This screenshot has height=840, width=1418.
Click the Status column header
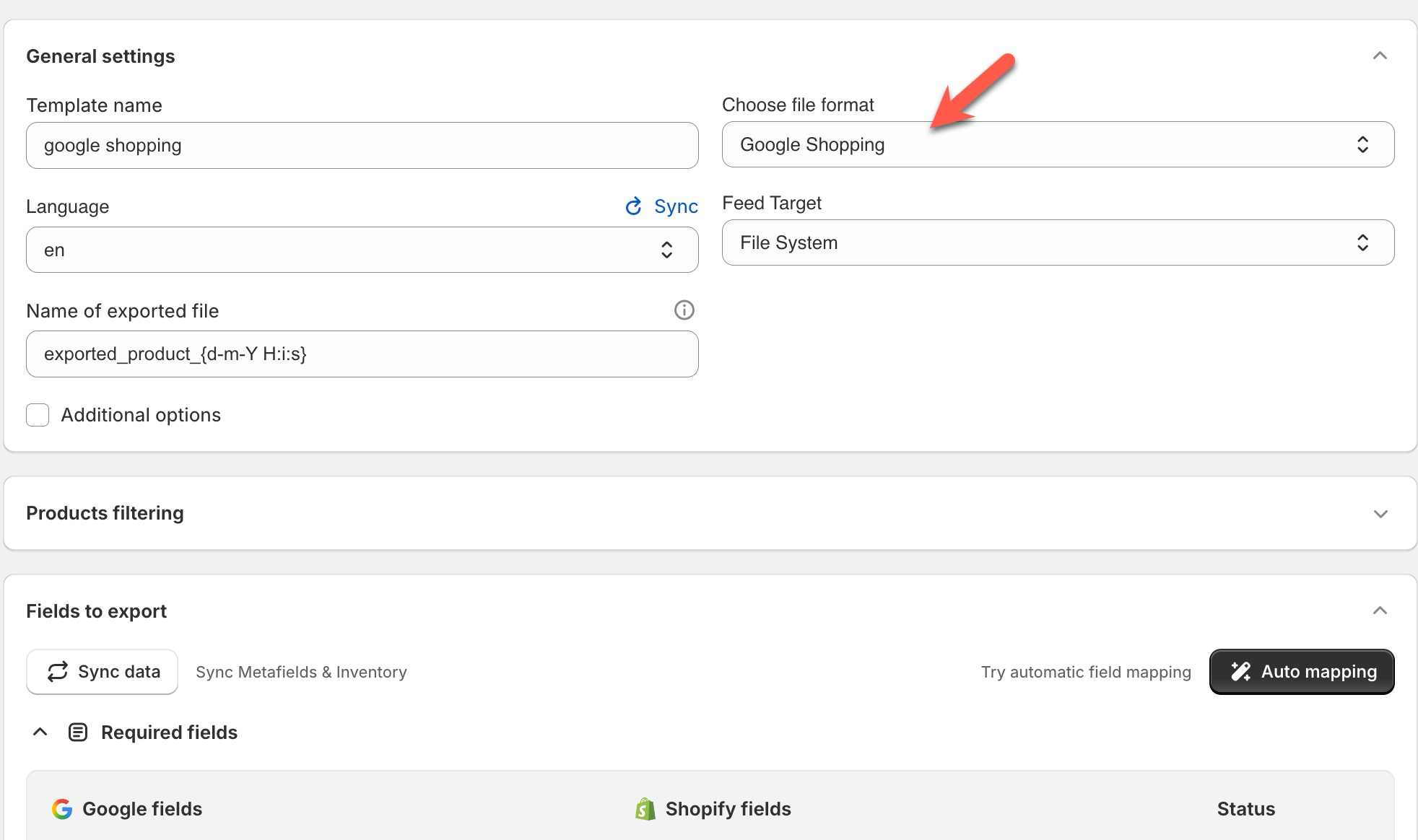pyautogui.click(x=1245, y=809)
